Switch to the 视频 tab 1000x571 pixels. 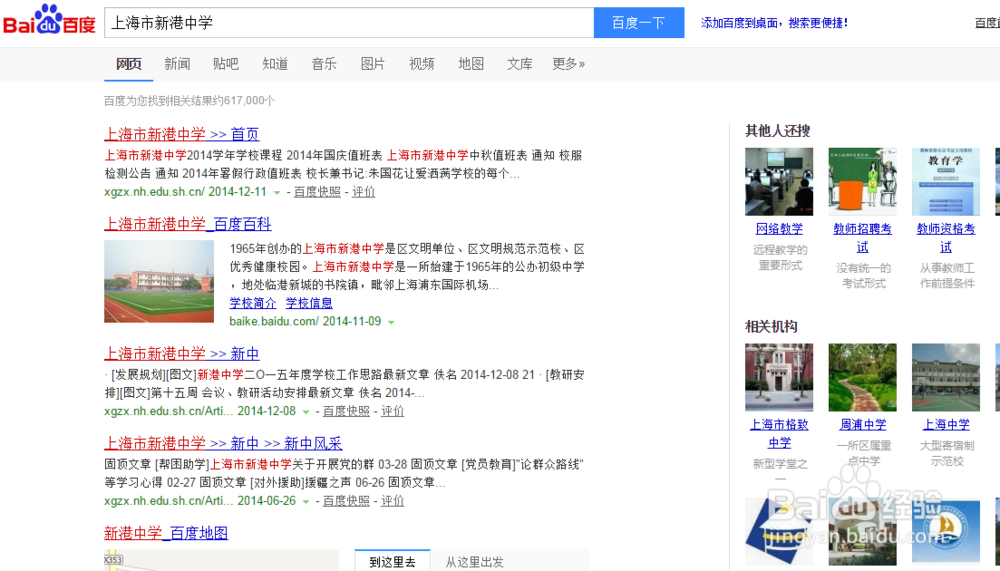click(x=422, y=64)
